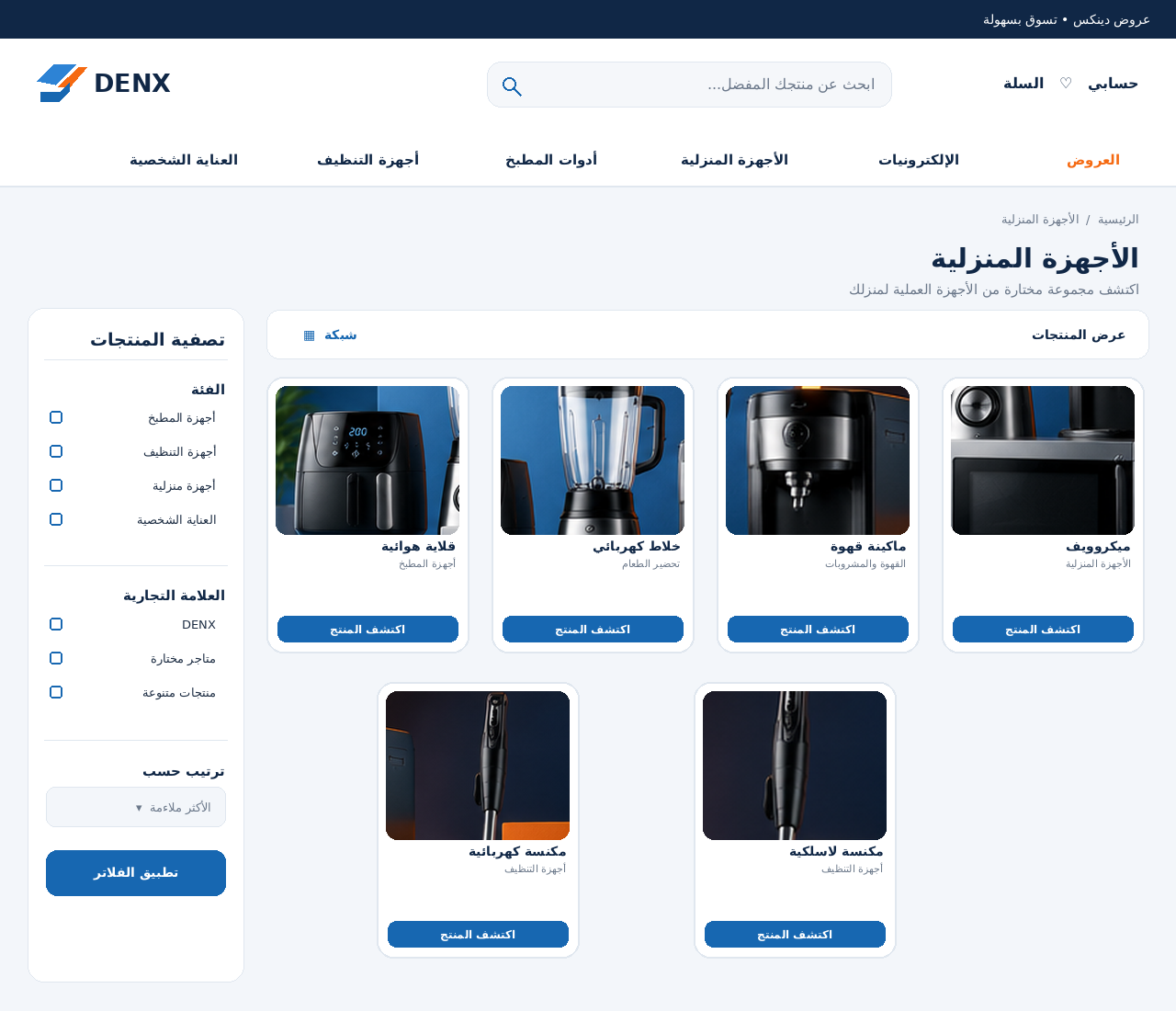Click the قلاية هوائية product title
The image size is (1176, 1011).
[x=418, y=547]
